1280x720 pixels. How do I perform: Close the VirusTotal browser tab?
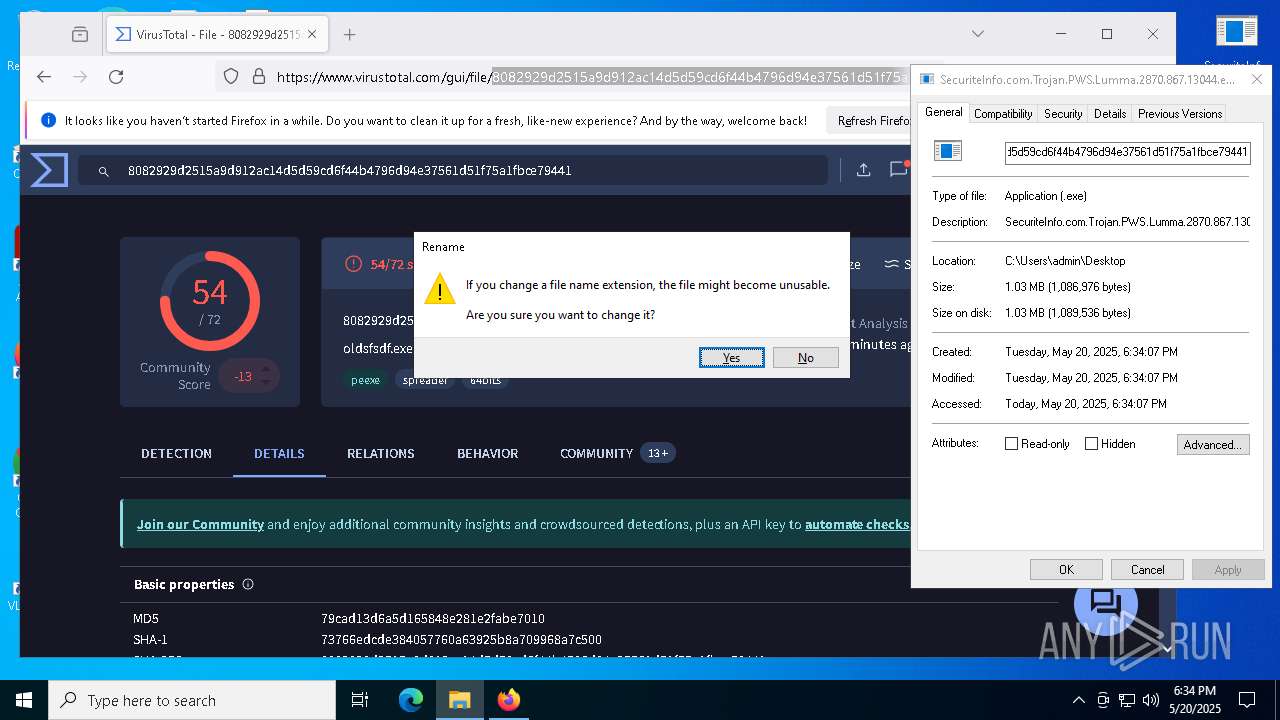coord(312,34)
